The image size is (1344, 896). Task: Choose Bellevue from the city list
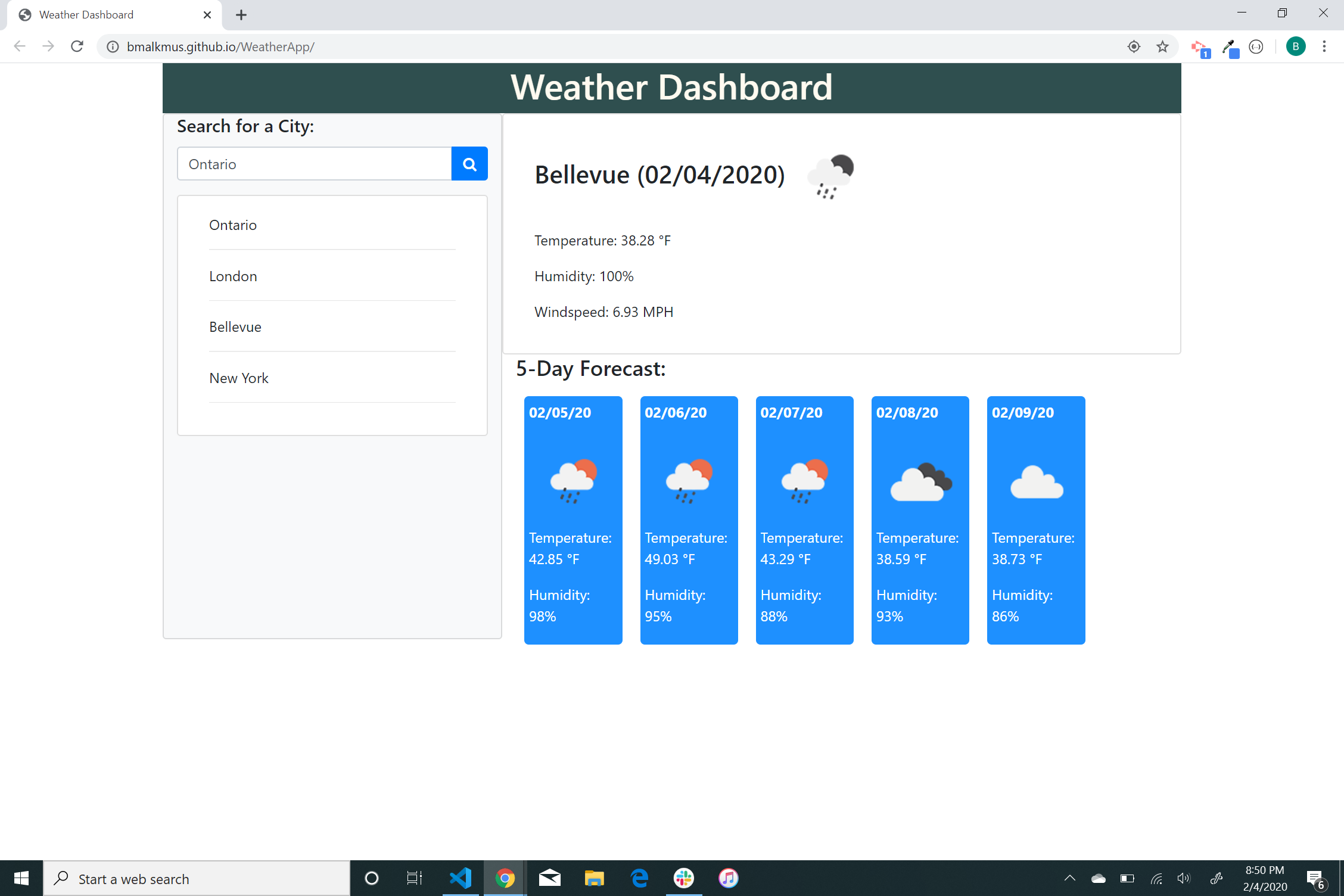pyautogui.click(x=235, y=327)
